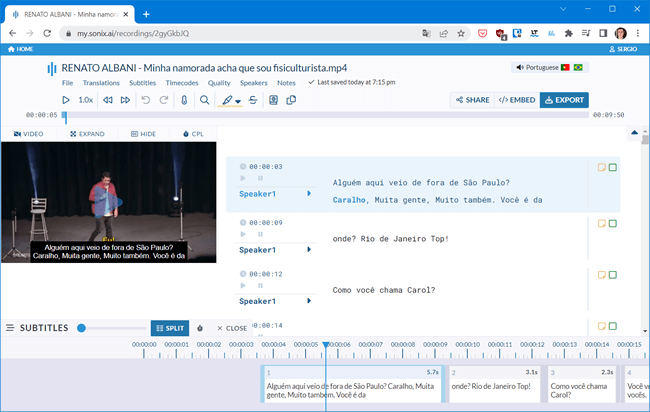Click the rewind icon in toolbar
This screenshot has width=650, height=412.
point(107,100)
